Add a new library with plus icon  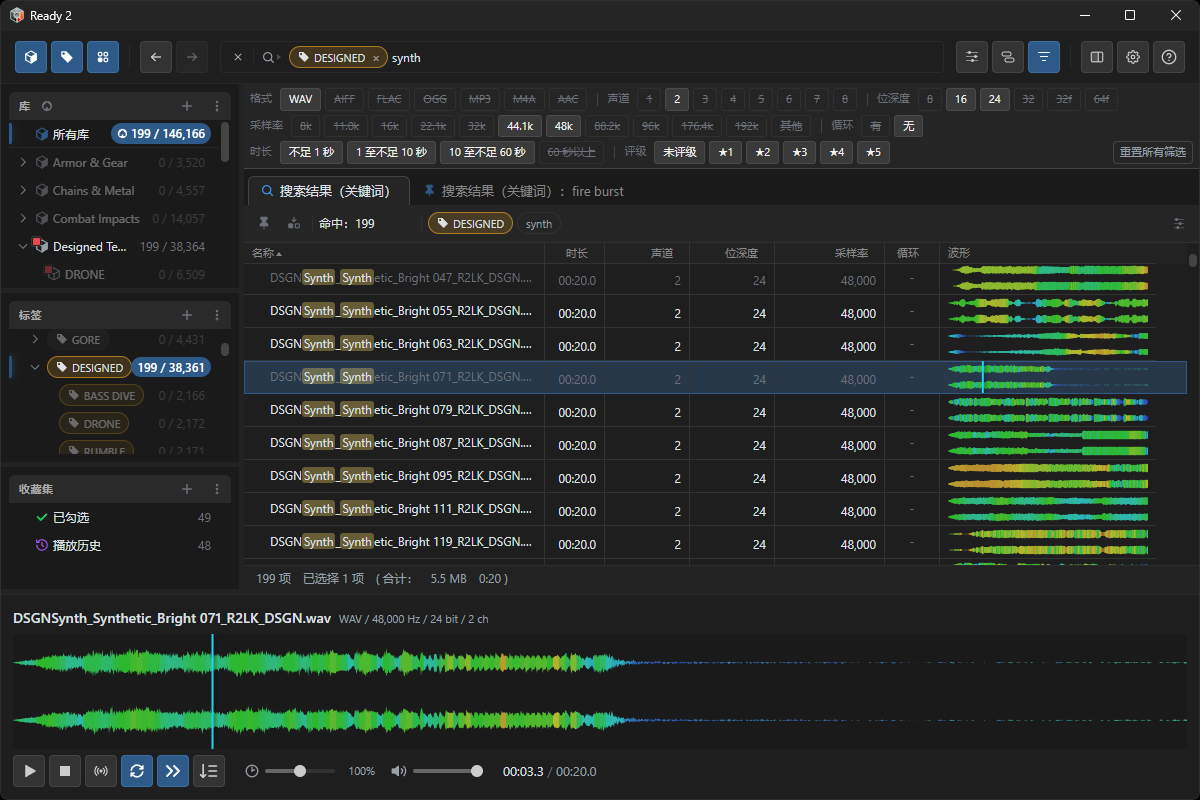click(x=187, y=106)
